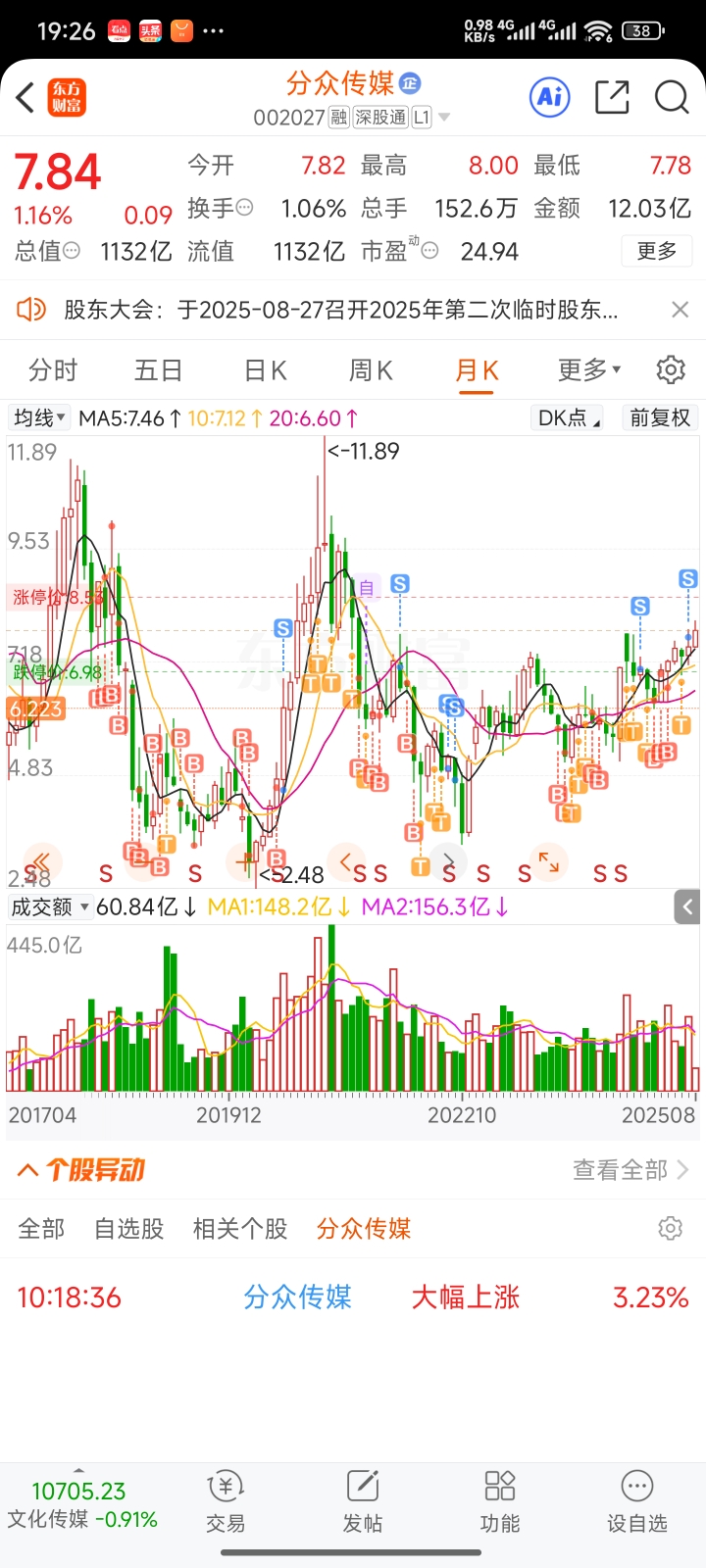
Task: Tap the 分众传媒 stock title
Action: point(340,83)
